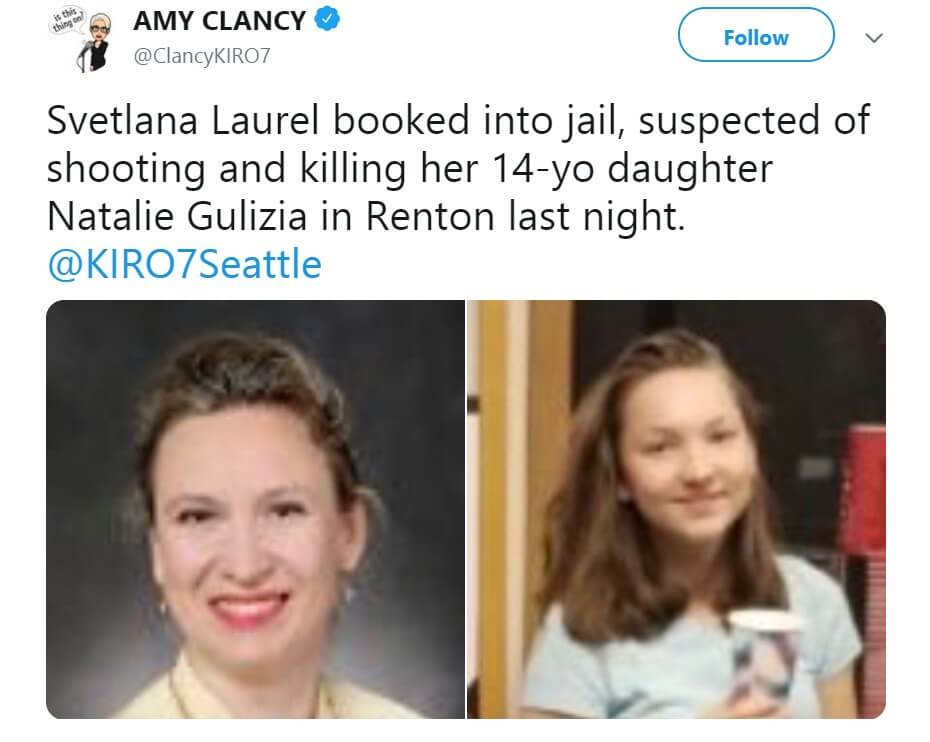The width and height of the screenshot is (930, 742).
Task: Open the left photo of the woman
Action: (256, 509)
